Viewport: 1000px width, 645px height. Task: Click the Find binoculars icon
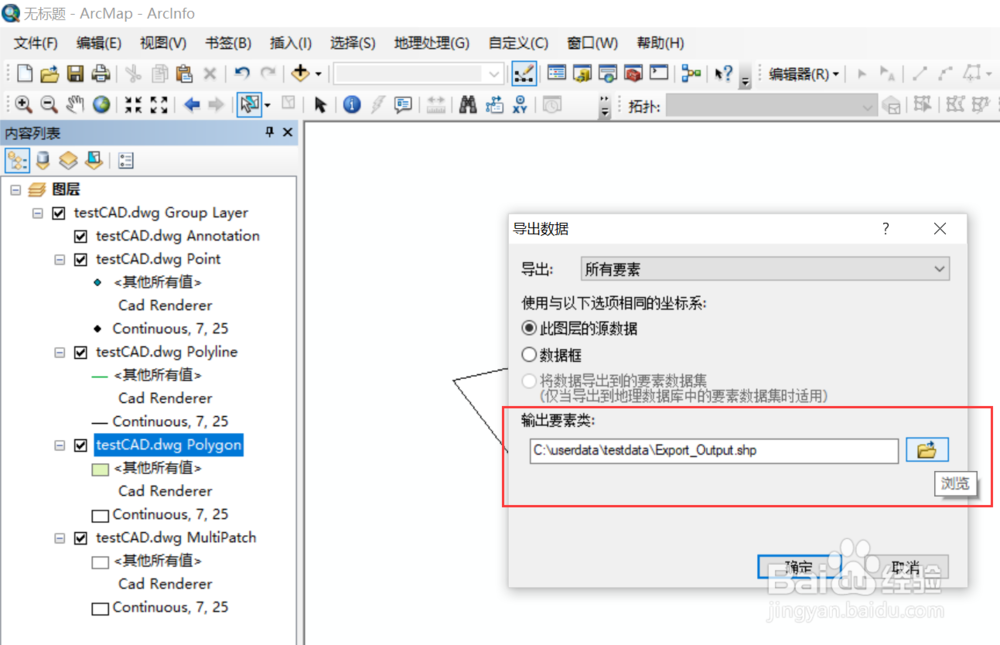(467, 105)
